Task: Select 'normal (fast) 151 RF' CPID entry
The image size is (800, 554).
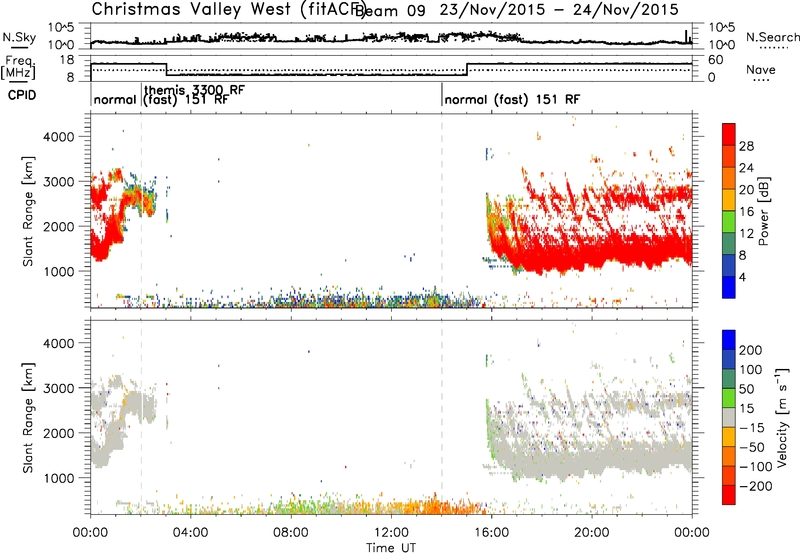Action: [512, 99]
